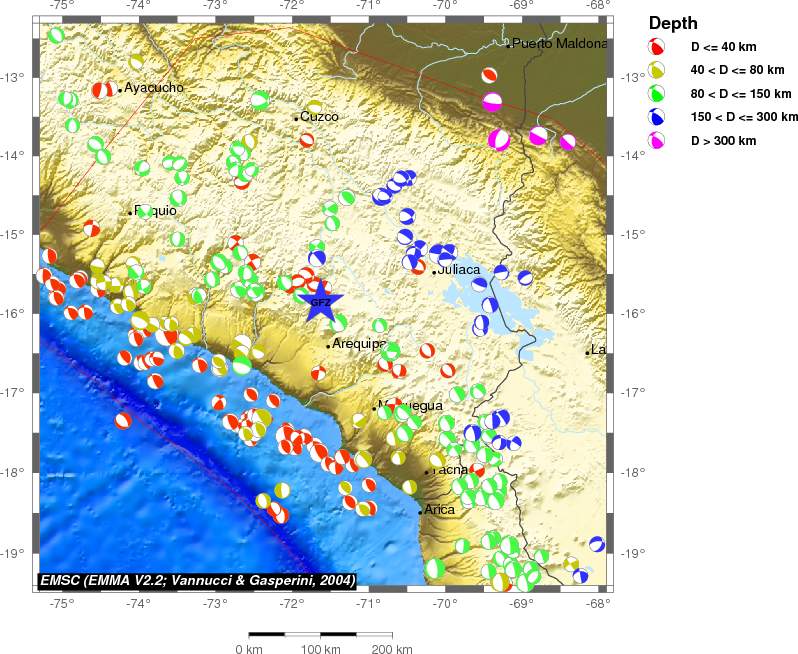Select the Tacna city label

click(x=449, y=470)
